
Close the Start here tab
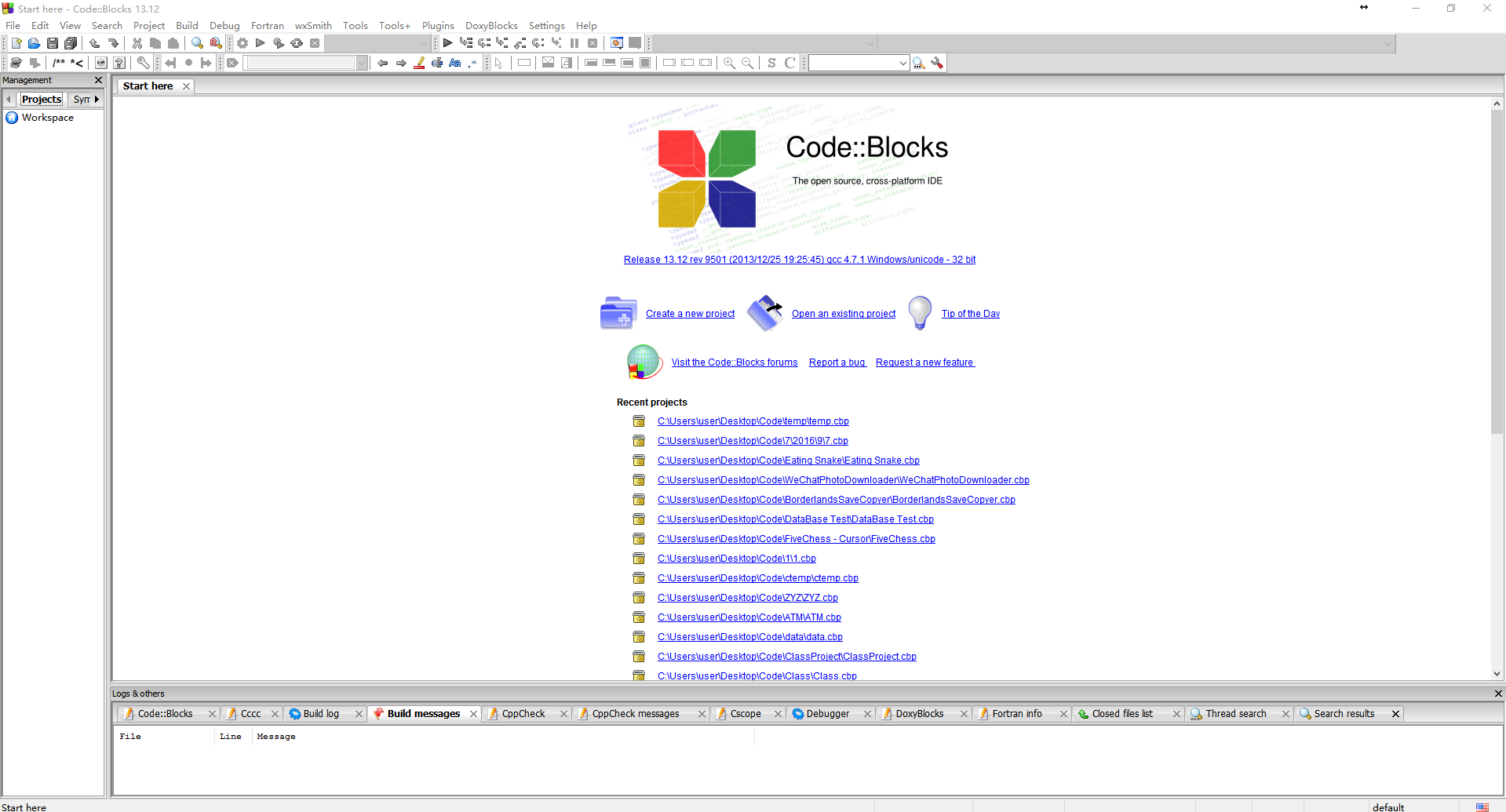point(186,86)
